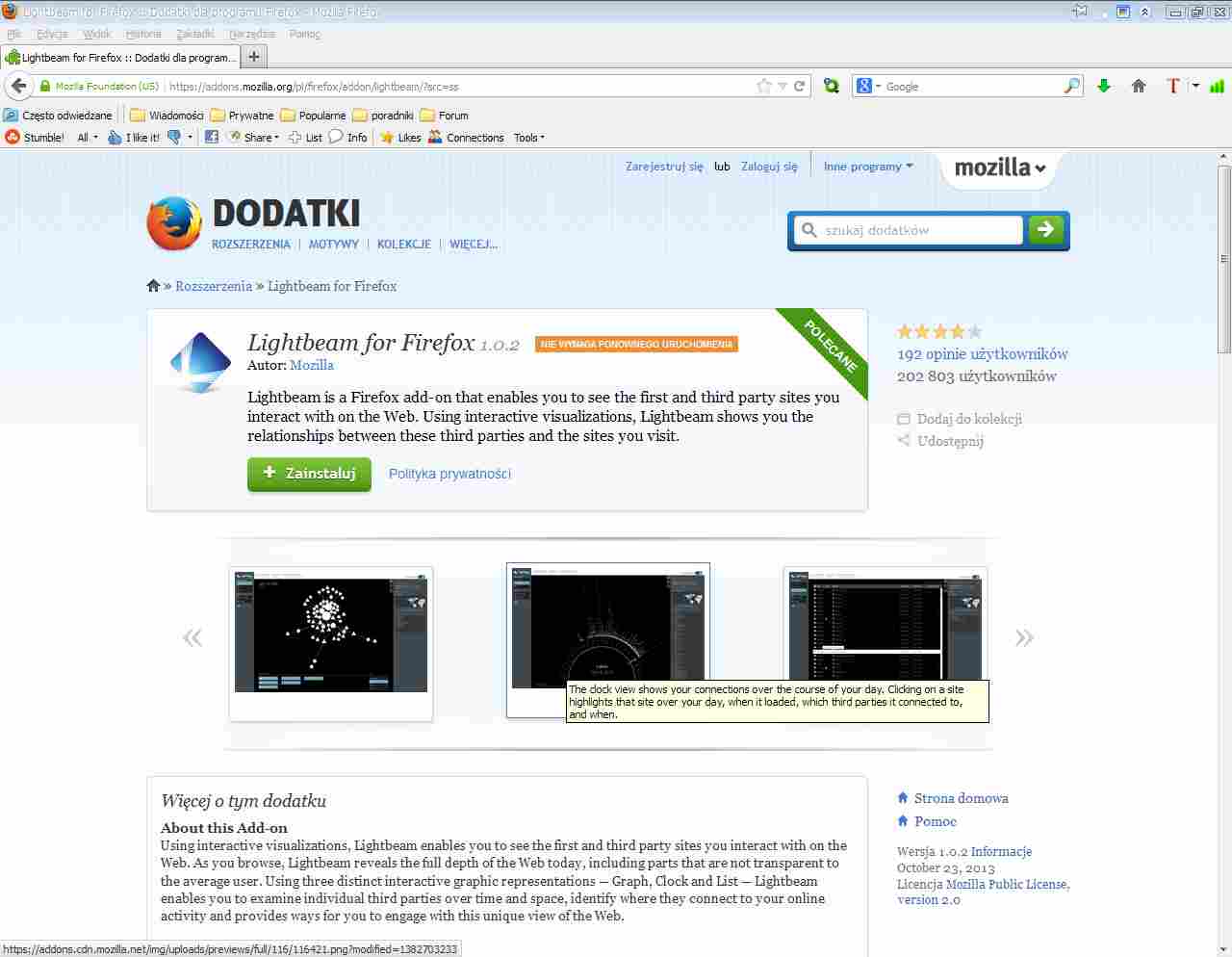Open the Prywatne bookmark folder

click(242, 115)
